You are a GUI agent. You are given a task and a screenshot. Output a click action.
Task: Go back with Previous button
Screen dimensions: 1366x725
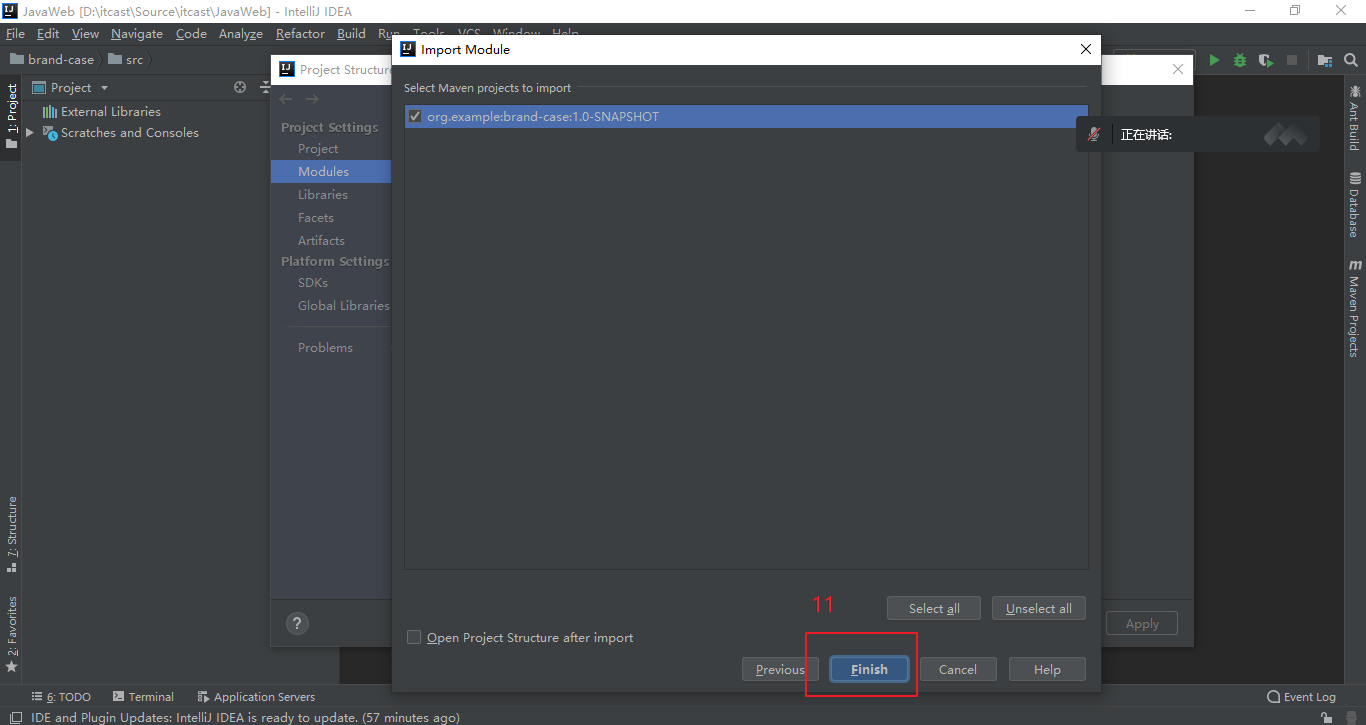click(780, 669)
